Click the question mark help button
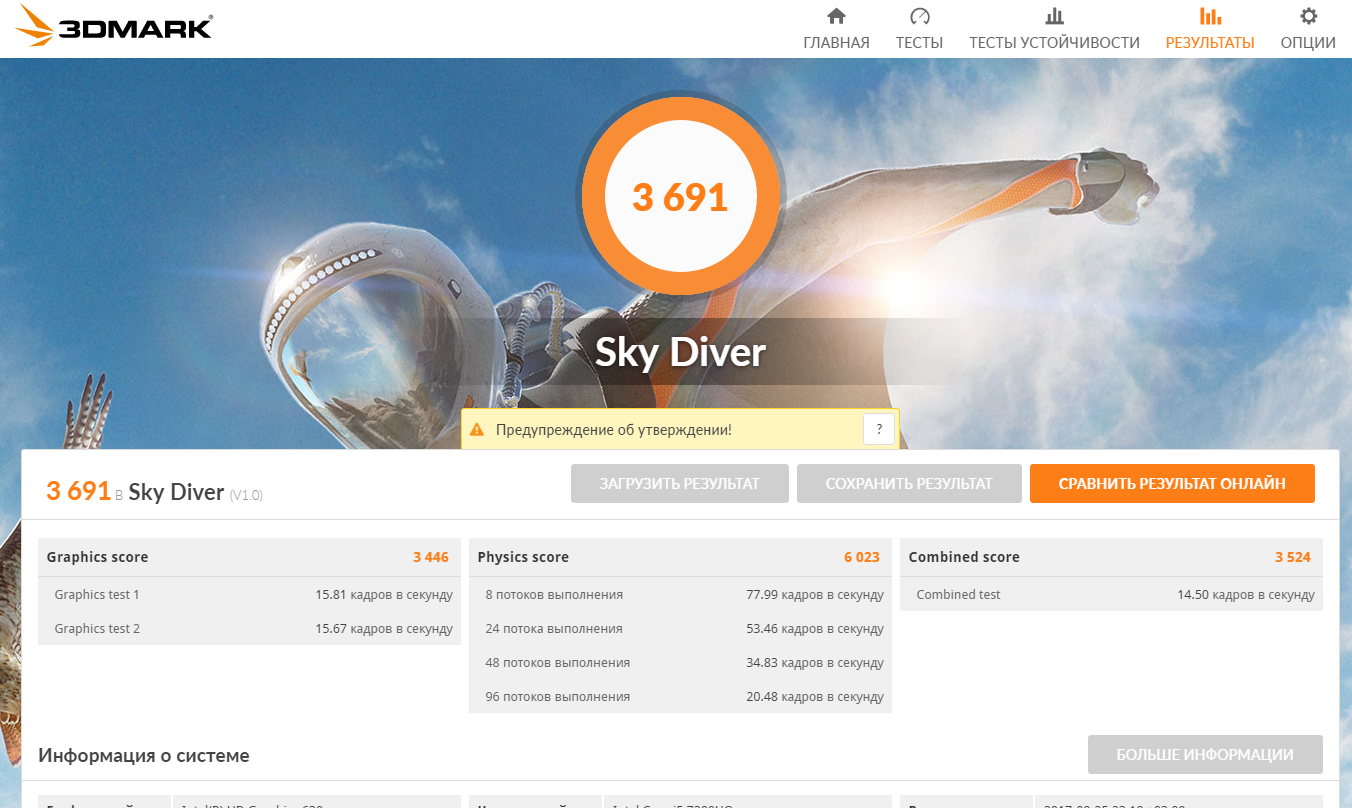Viewport: 1352px width, 808px height. coord(879,429)
